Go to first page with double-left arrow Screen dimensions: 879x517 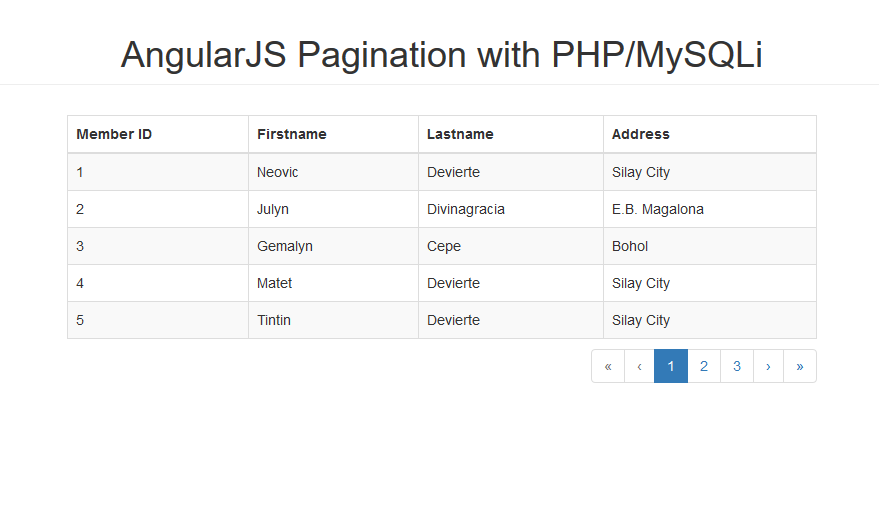click(x=608, y=366)
